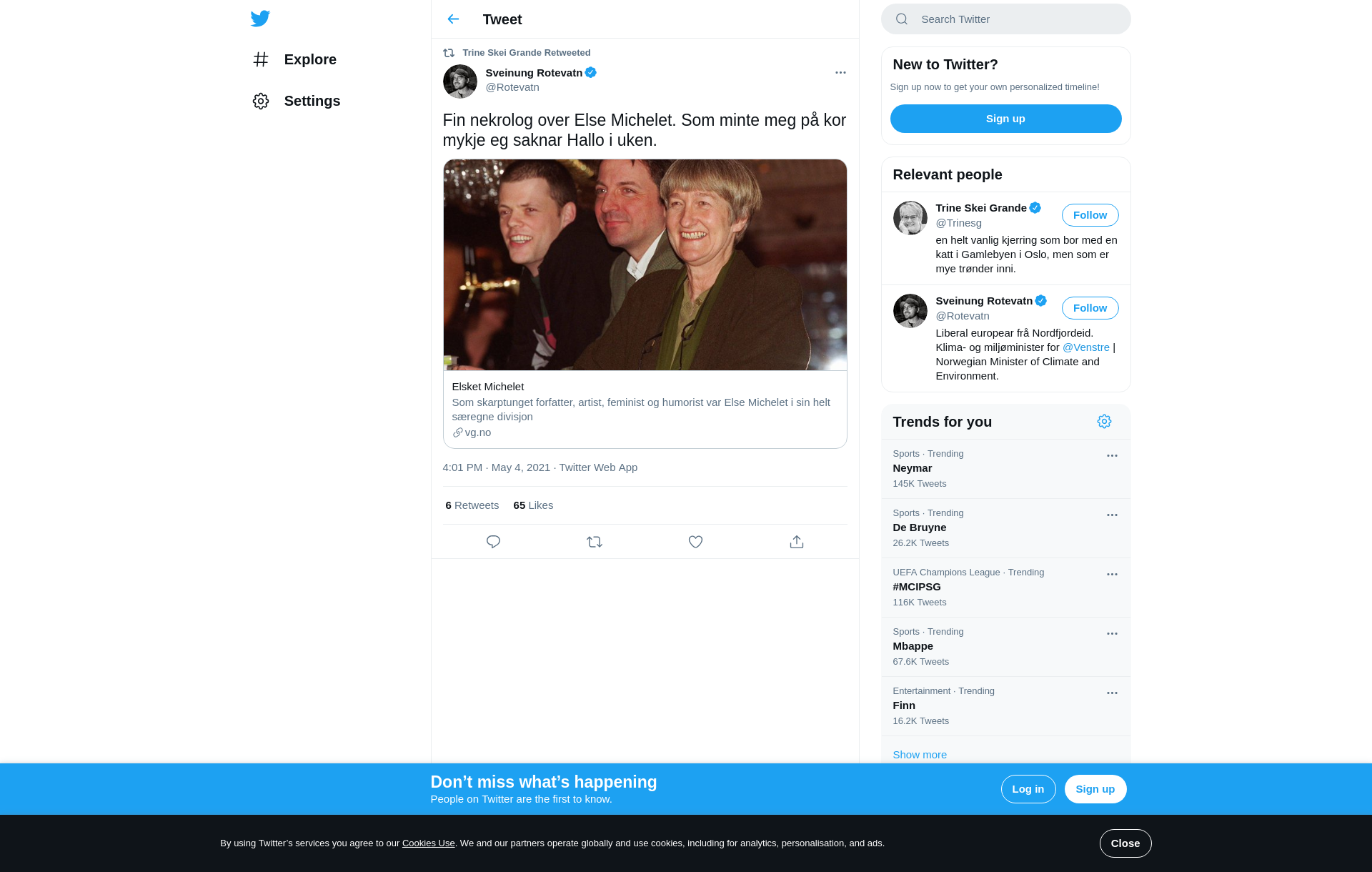The width and height of the screenshot is (1372, 872).
Task: Click the verified badge in the tweet header
Action: coord(591,73)
